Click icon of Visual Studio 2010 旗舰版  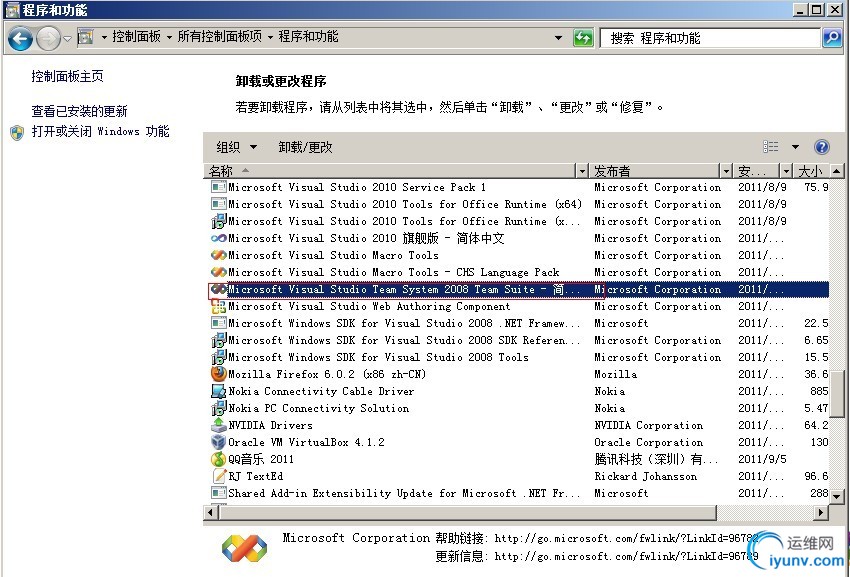pos(218,238)
